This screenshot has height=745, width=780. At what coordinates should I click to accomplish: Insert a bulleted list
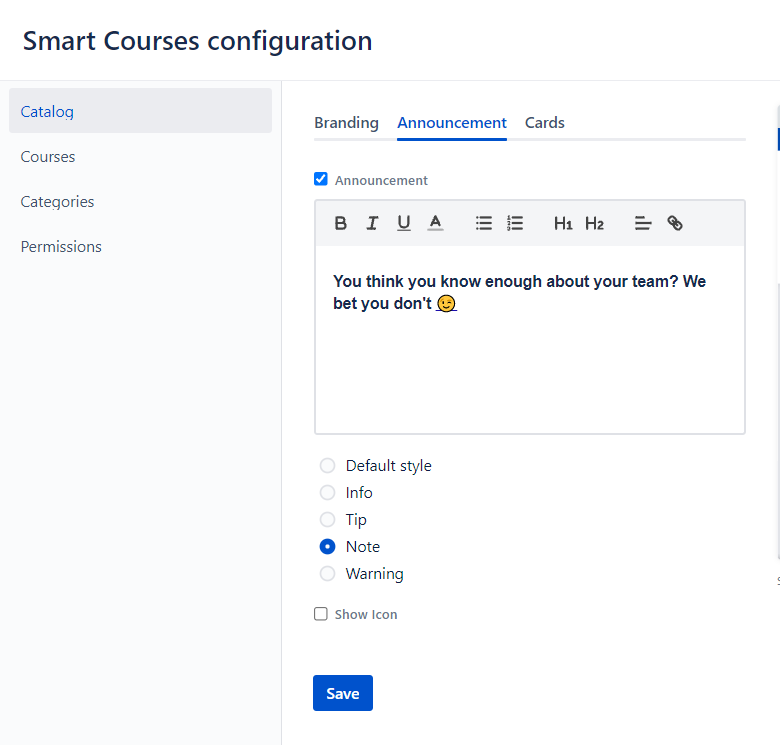point(484,223)
